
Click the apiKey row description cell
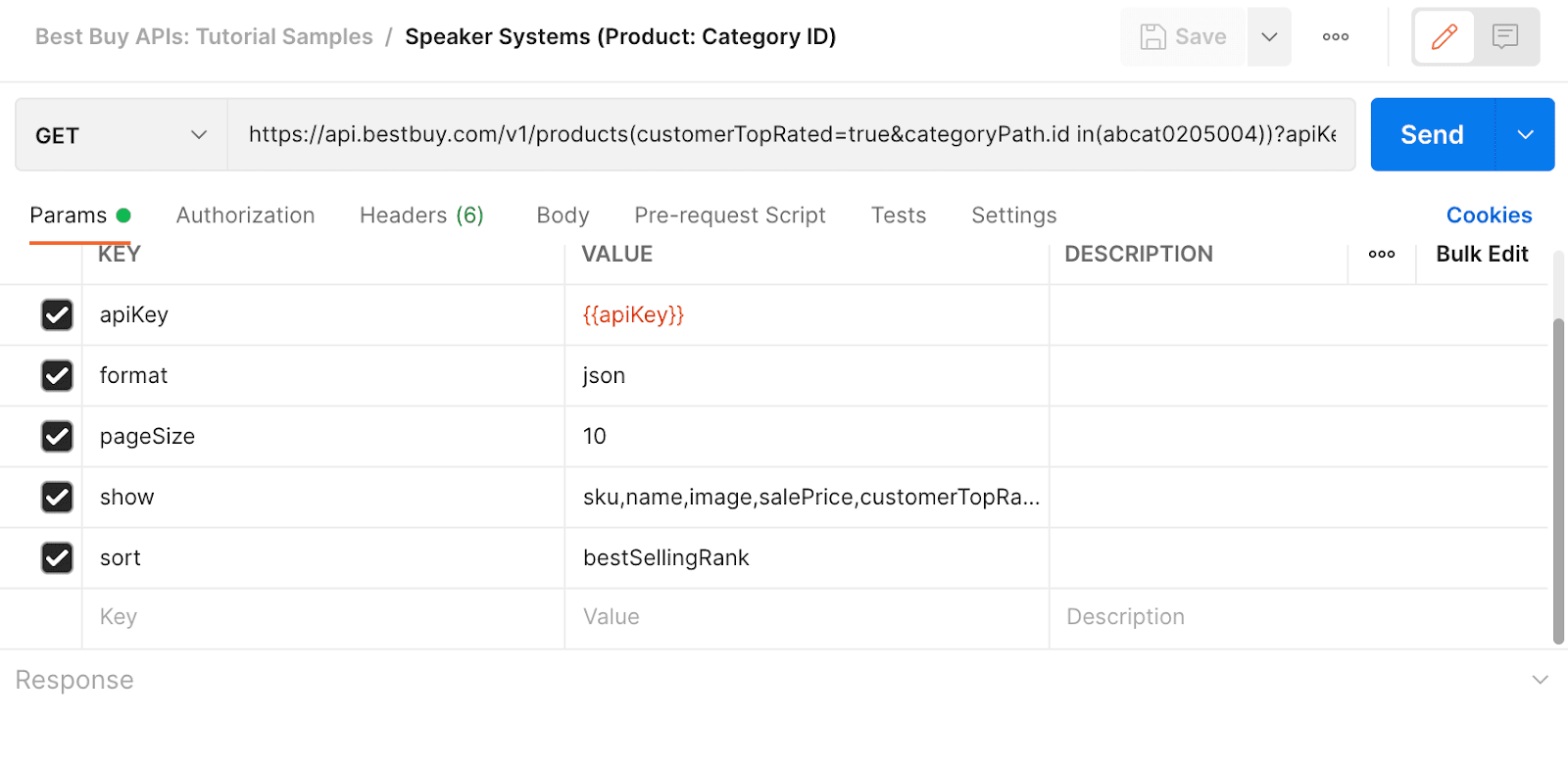1298,315
